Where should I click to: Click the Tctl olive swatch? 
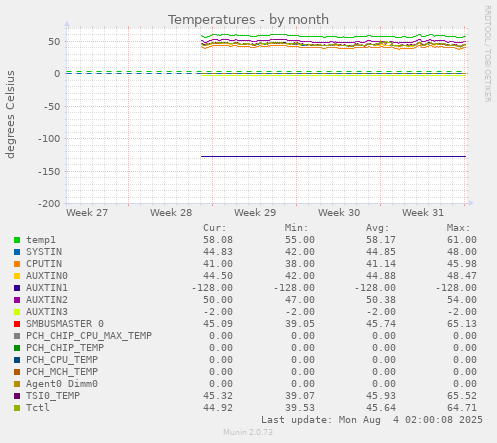pyautogui.click(x=17, y=408)
